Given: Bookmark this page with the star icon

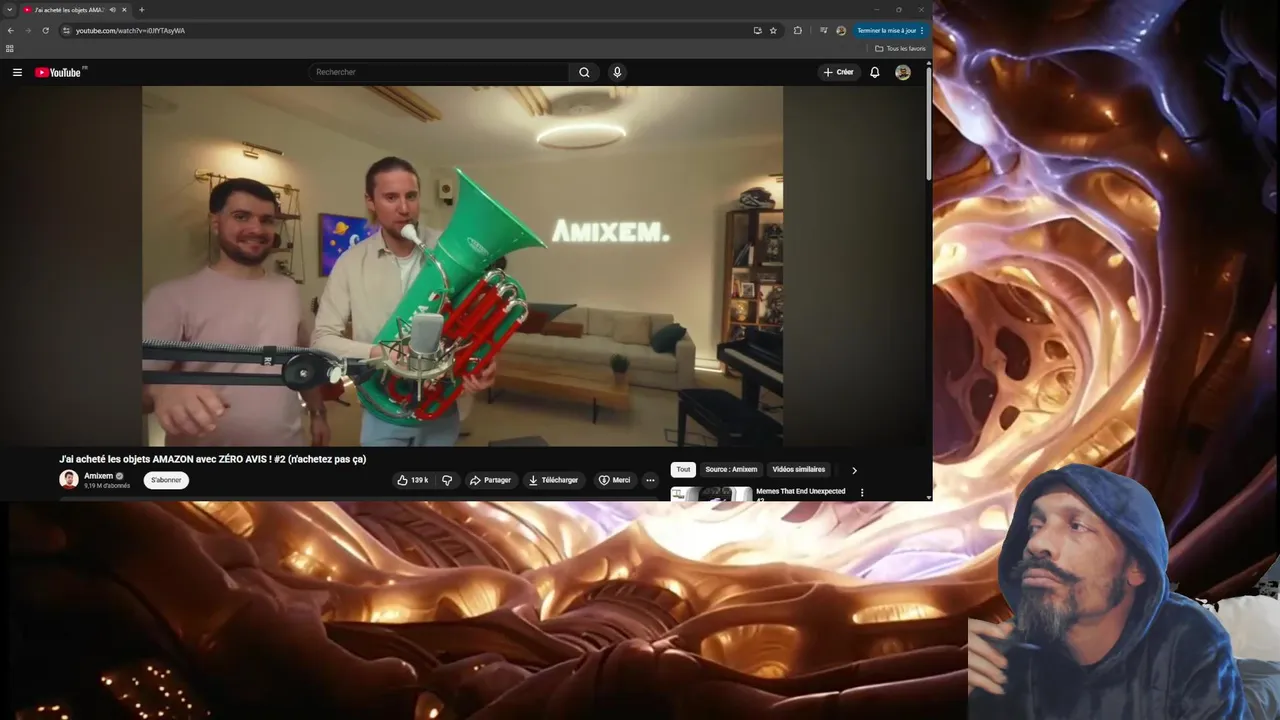Looking at the screenshot, I should coord(773,30).
